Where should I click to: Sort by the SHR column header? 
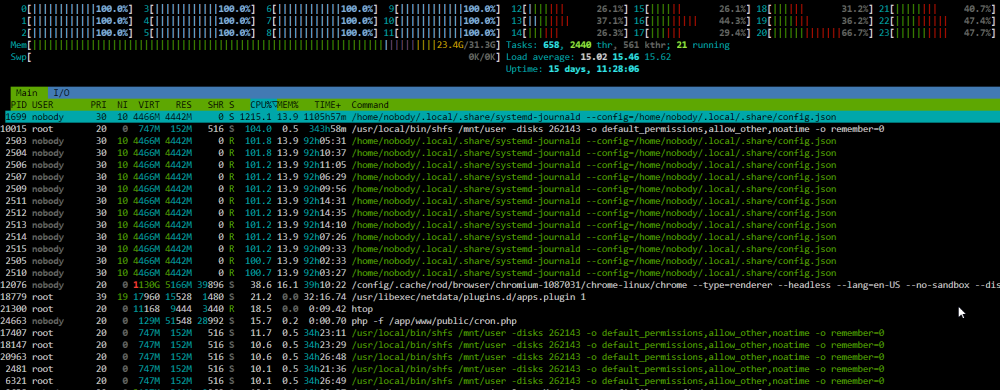click(216, 105)
